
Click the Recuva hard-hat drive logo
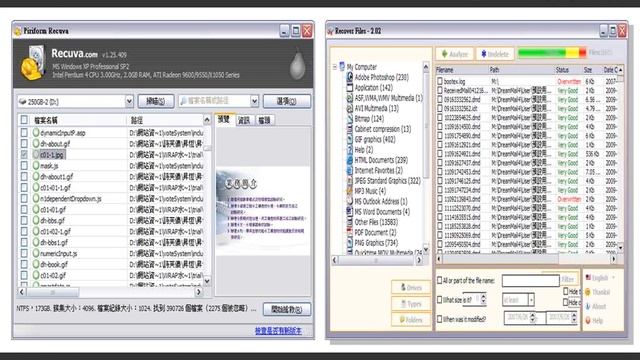click(x=33, y=63)
